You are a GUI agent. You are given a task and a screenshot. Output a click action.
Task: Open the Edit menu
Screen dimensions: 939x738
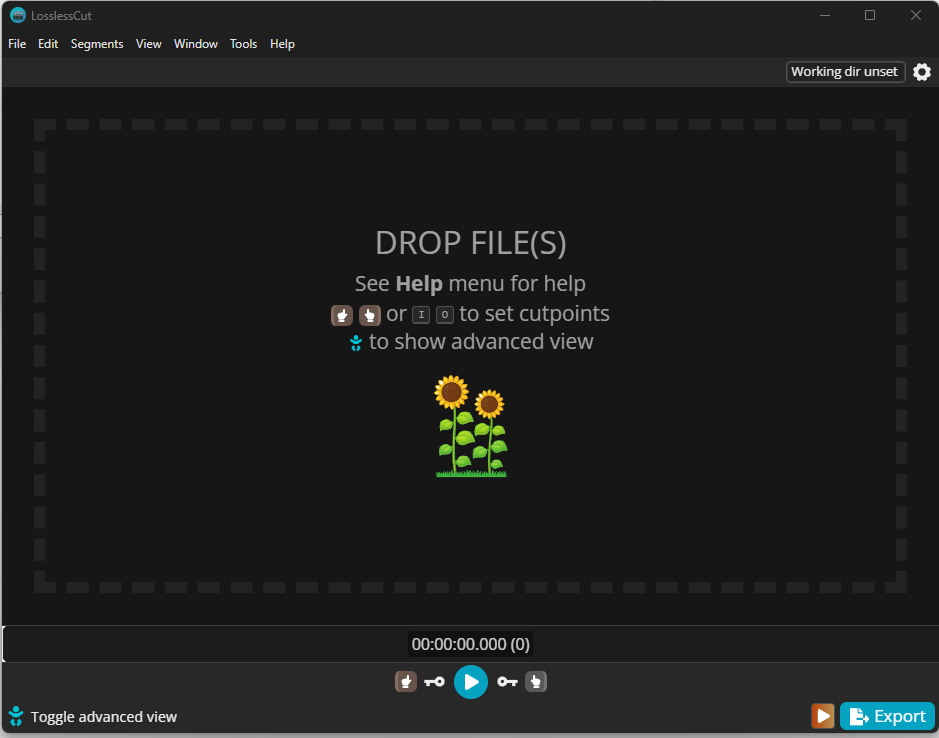(48, 44)
